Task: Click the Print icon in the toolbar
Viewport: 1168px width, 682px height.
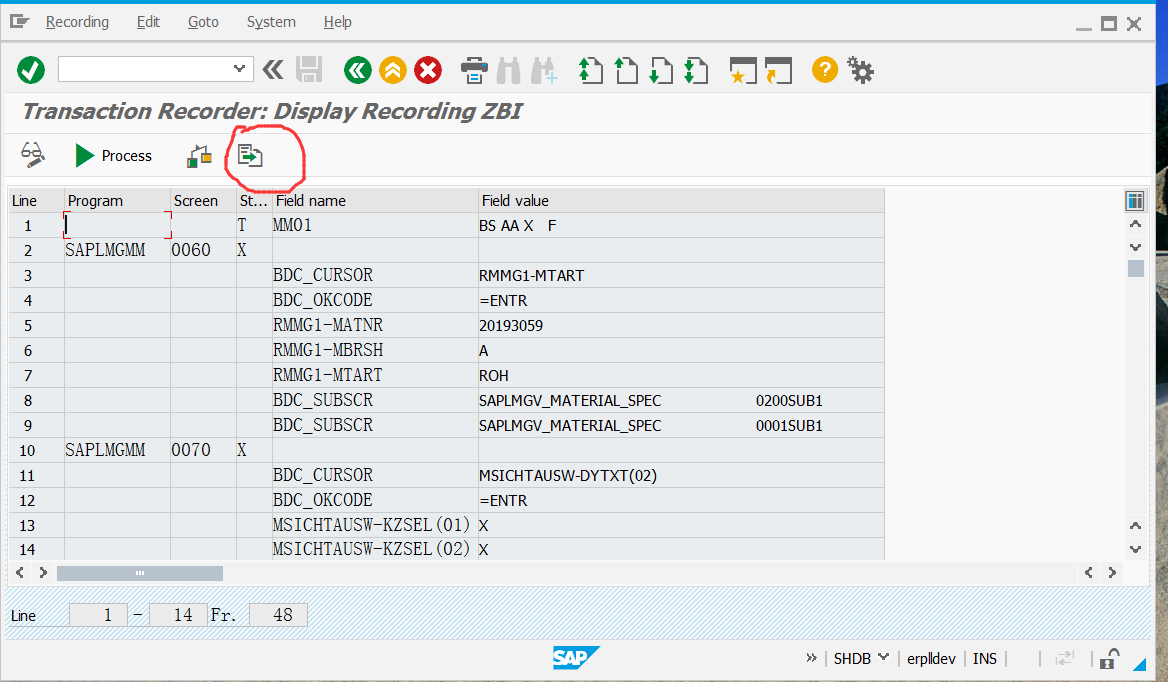Action: [474, 69]
